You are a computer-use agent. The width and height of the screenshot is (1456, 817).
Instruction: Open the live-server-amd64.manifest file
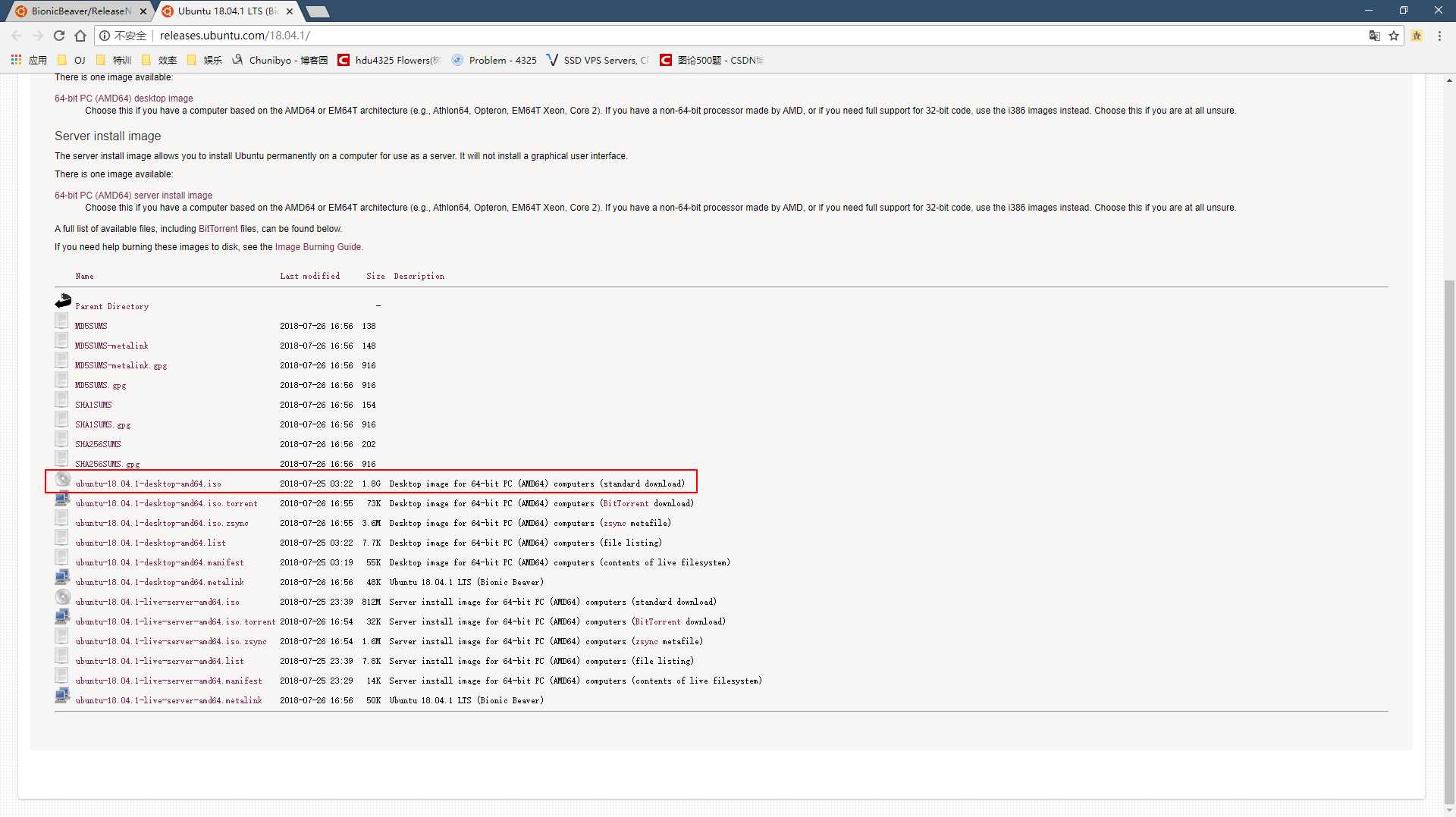[168, 681]
